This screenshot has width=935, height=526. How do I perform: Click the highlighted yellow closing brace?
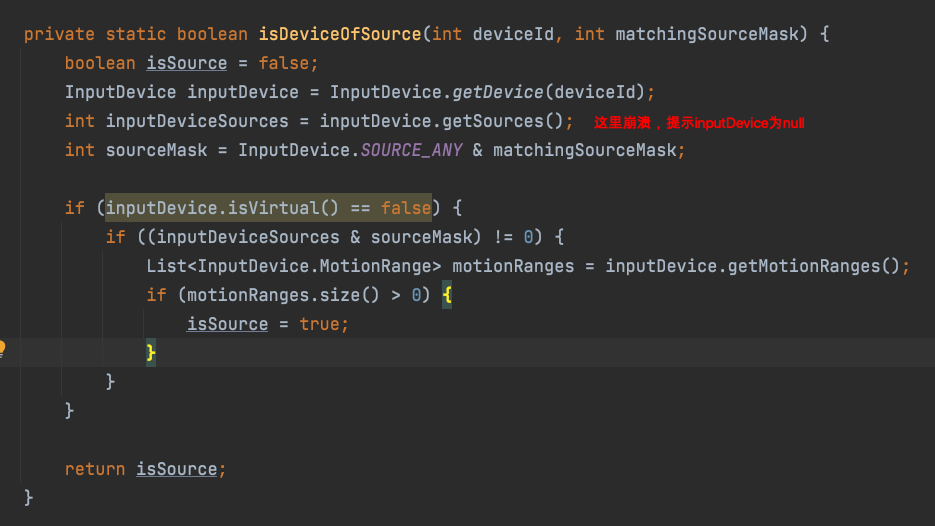151,352
